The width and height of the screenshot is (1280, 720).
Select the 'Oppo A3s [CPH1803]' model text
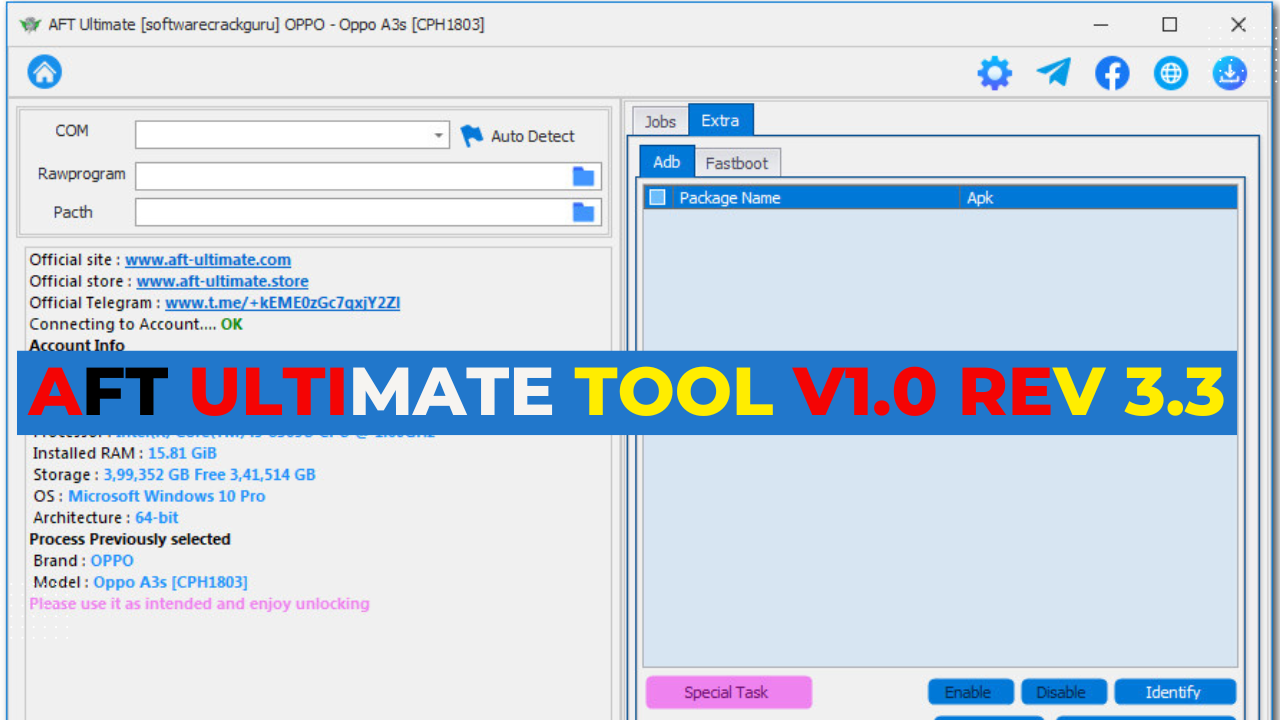click(x=170, y=582)
